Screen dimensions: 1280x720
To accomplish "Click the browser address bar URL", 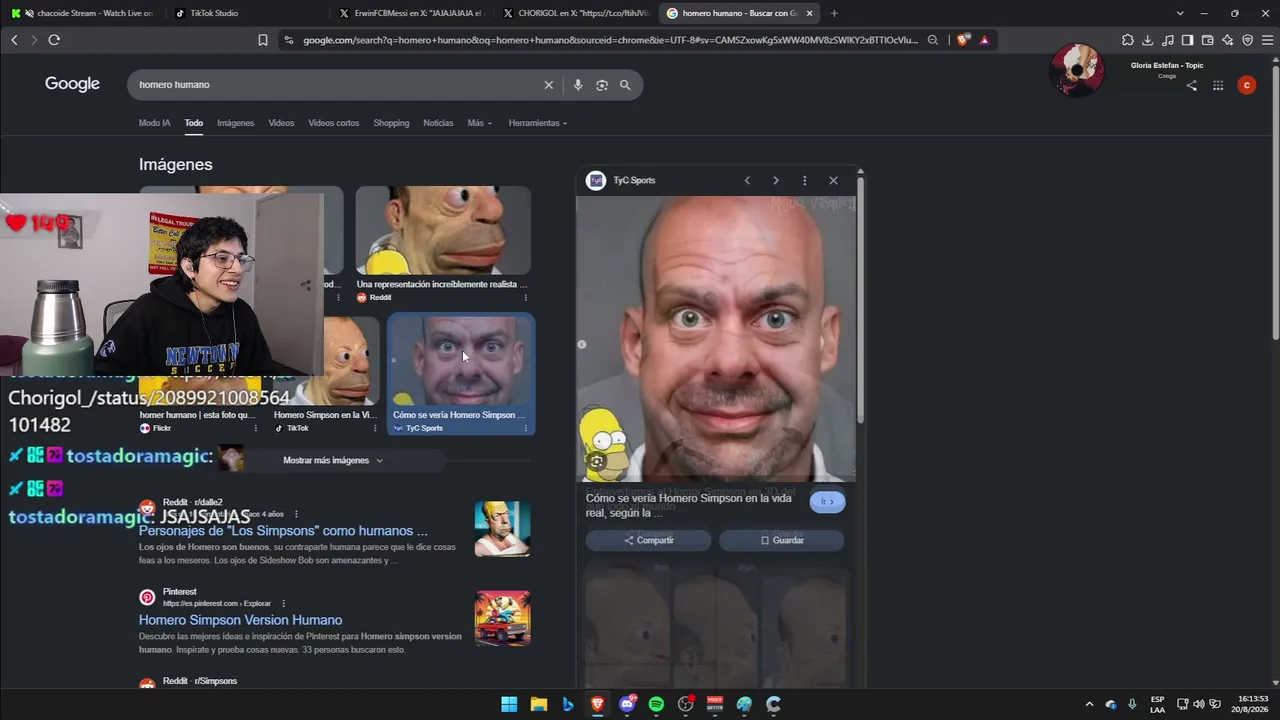I will [610, 40].
